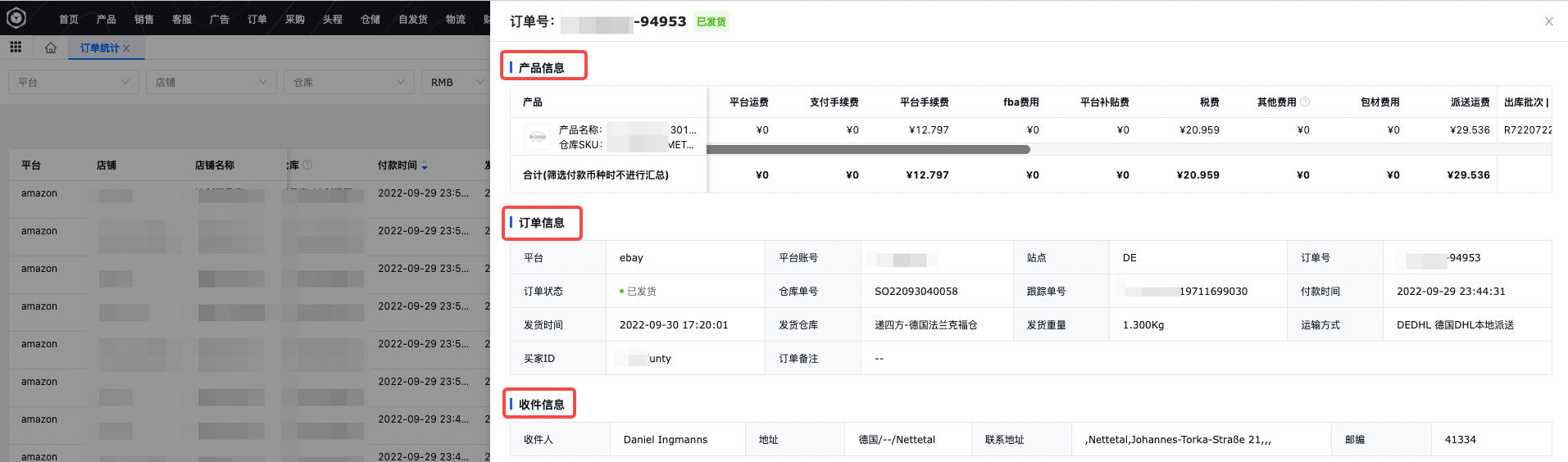1568x462 pixels.
Task: Open the 头程 menu
Action: point(333,19)
